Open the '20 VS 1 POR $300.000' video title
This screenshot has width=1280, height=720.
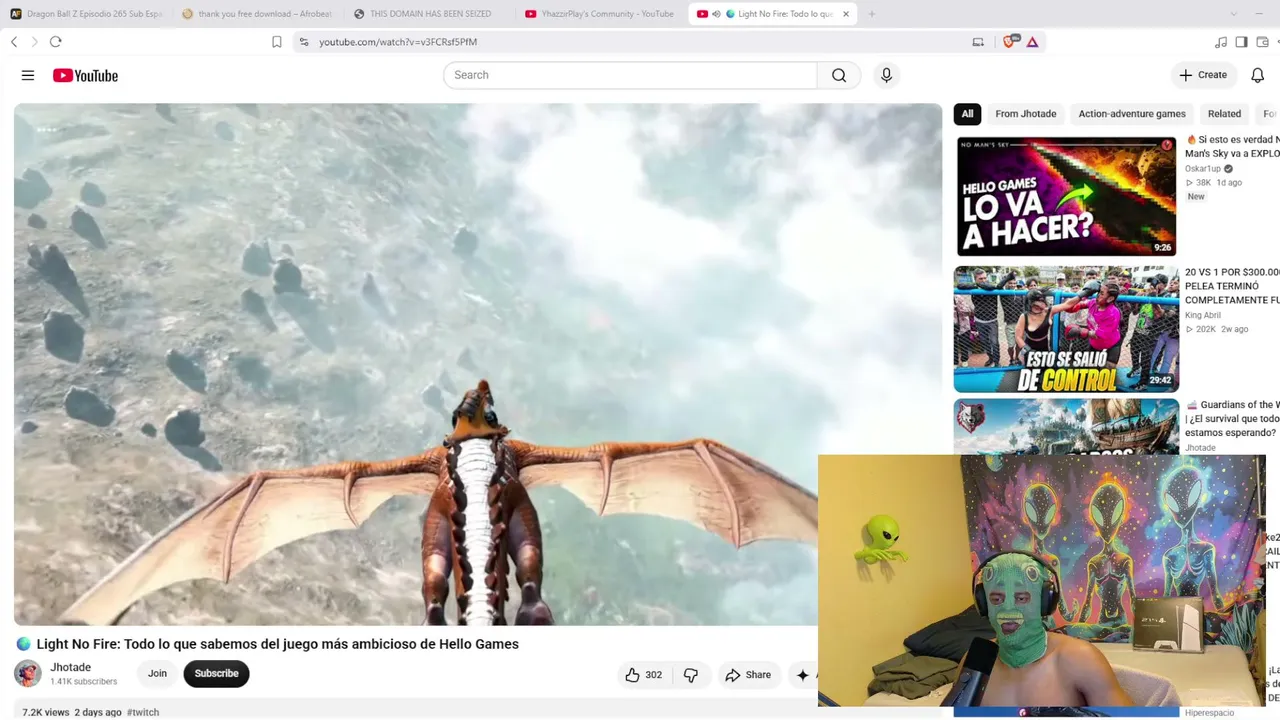point(1232,286)
